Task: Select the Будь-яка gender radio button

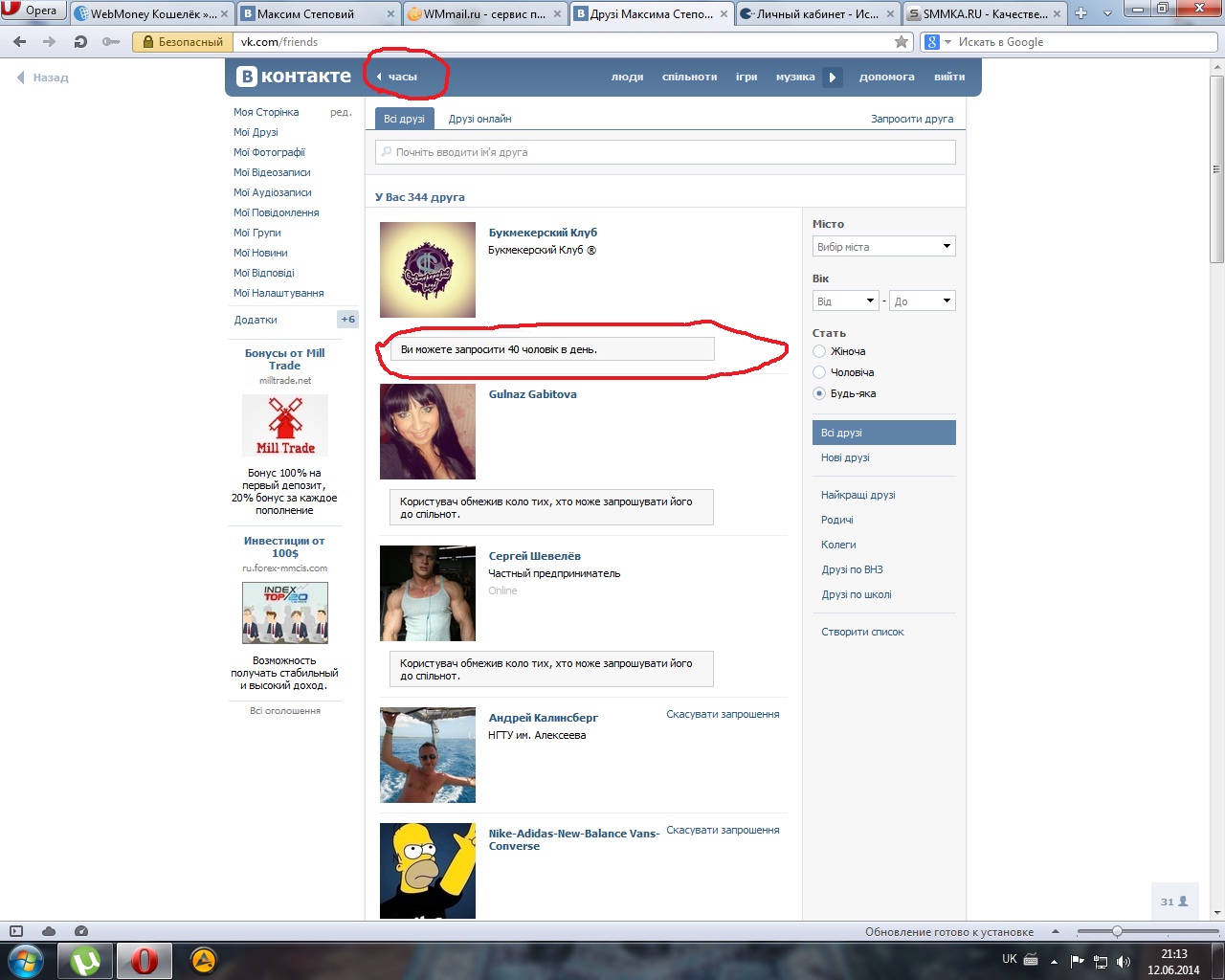Action: pos(819,393)
